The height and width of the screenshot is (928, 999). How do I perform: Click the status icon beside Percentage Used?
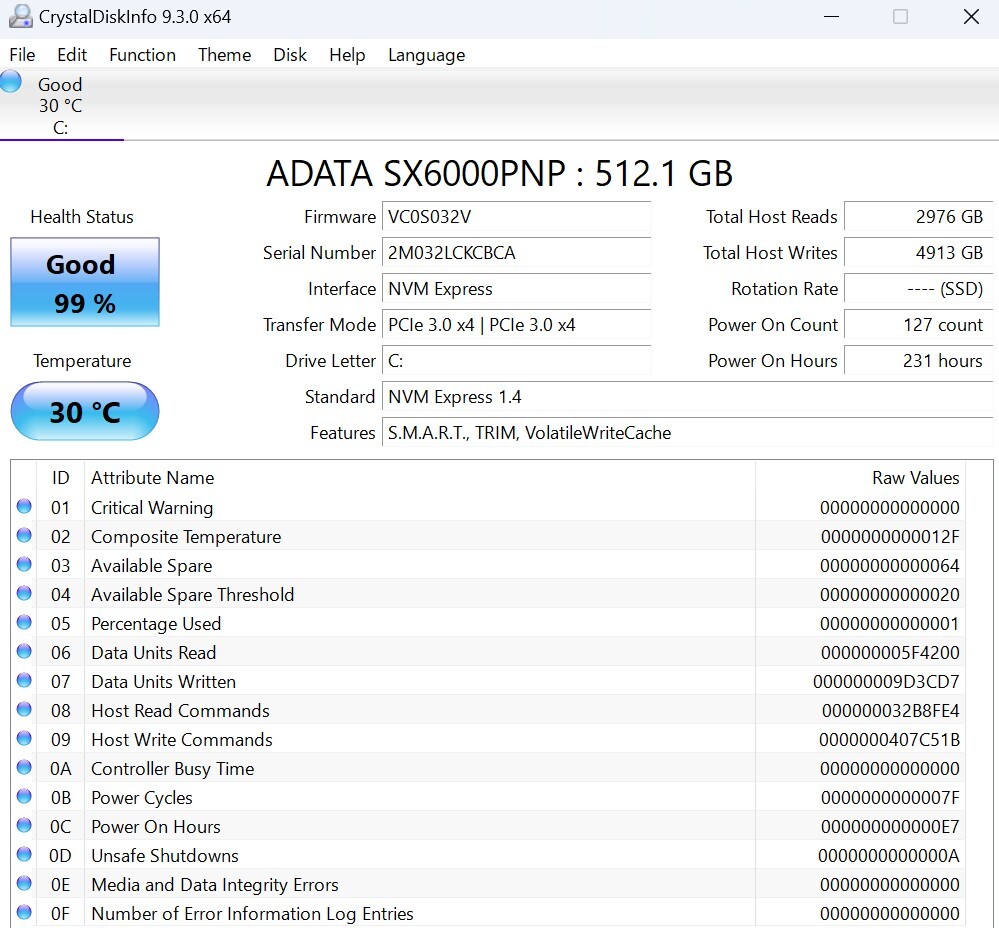click(24, 623)
